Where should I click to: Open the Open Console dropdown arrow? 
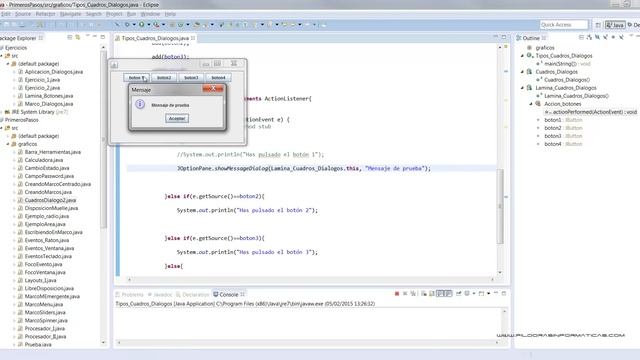[x=489, y=293]
